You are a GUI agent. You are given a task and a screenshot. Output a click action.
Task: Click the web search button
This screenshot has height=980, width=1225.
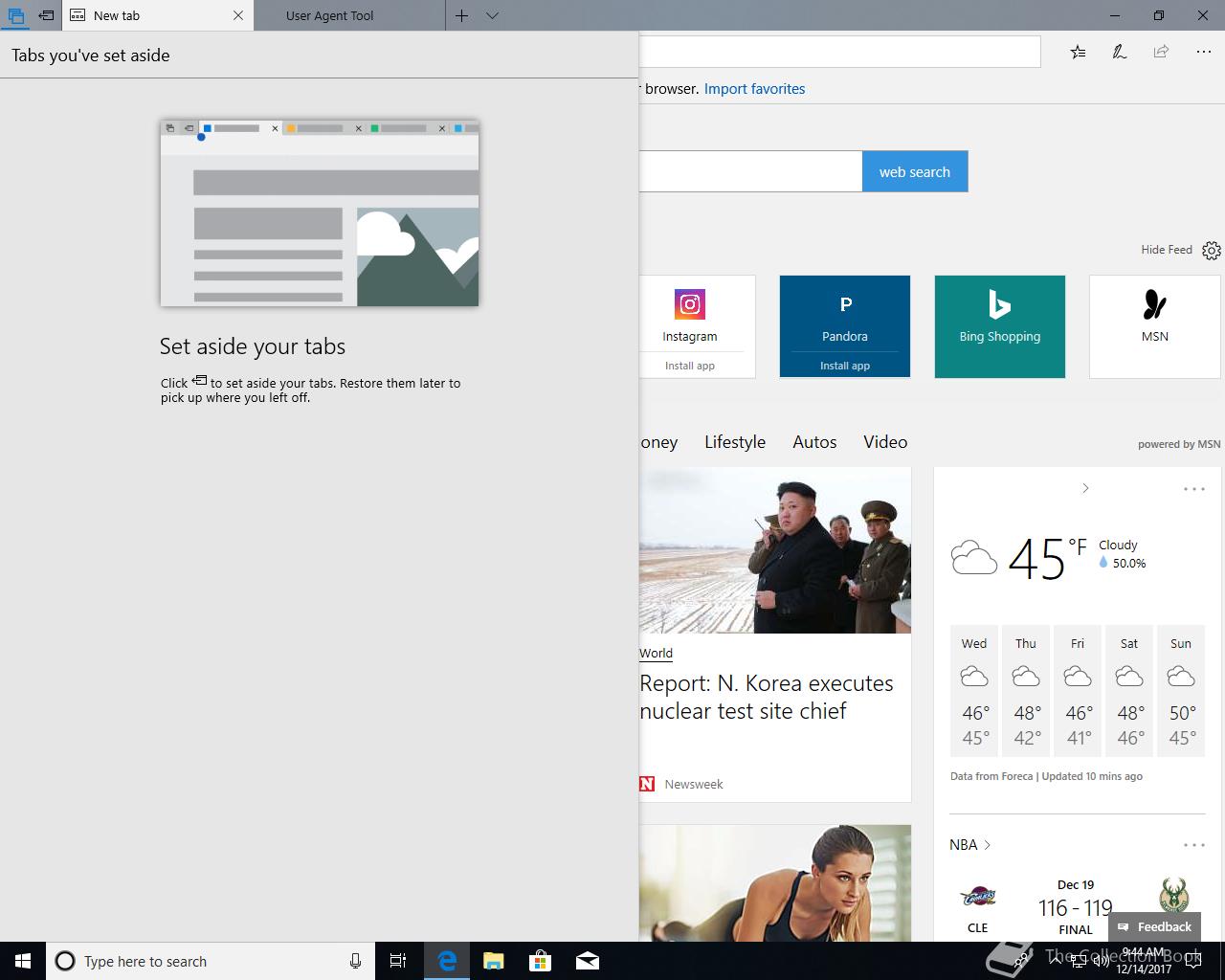tap(915, 171)
